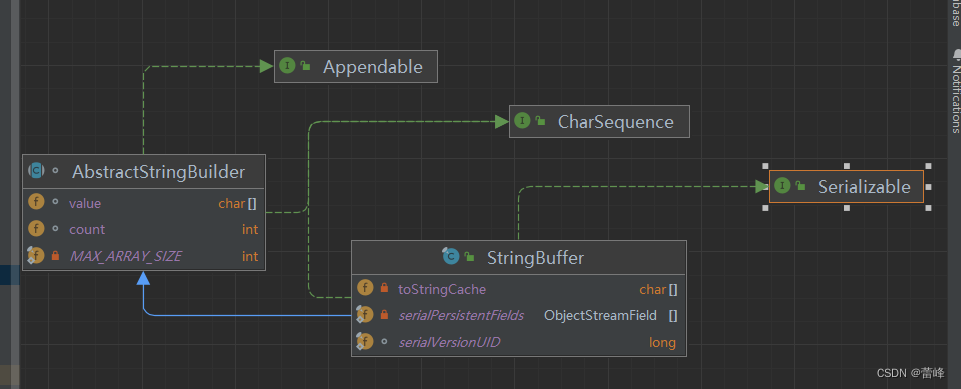Click the interface icon beside CharSequence
The width and height of the screenshot is (961, 389).
(x=522, y=121)
